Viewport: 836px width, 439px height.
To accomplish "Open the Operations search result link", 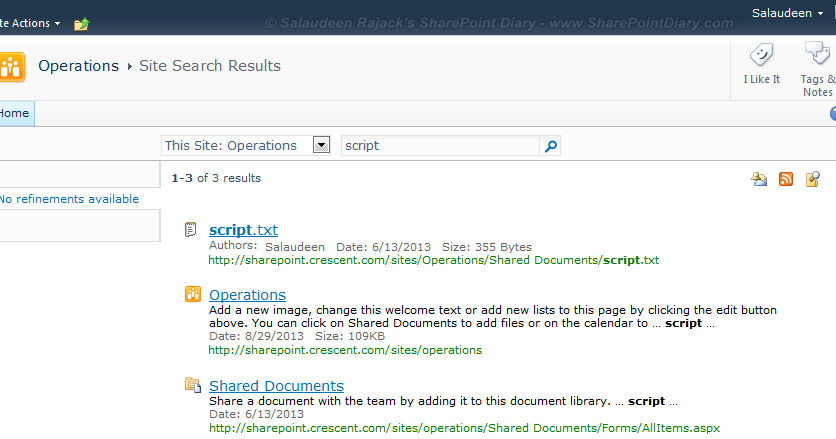I will coord(247,295).
